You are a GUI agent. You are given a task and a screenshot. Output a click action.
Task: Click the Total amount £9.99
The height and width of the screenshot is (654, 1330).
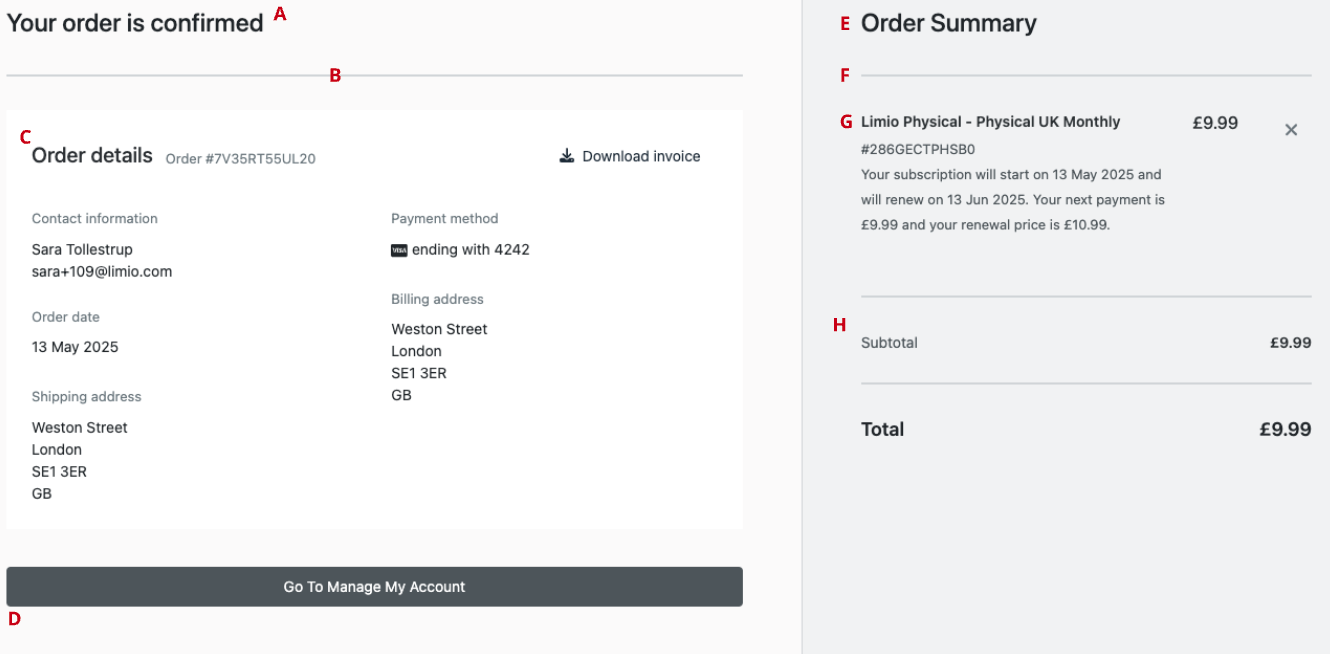pos(1285,429)
